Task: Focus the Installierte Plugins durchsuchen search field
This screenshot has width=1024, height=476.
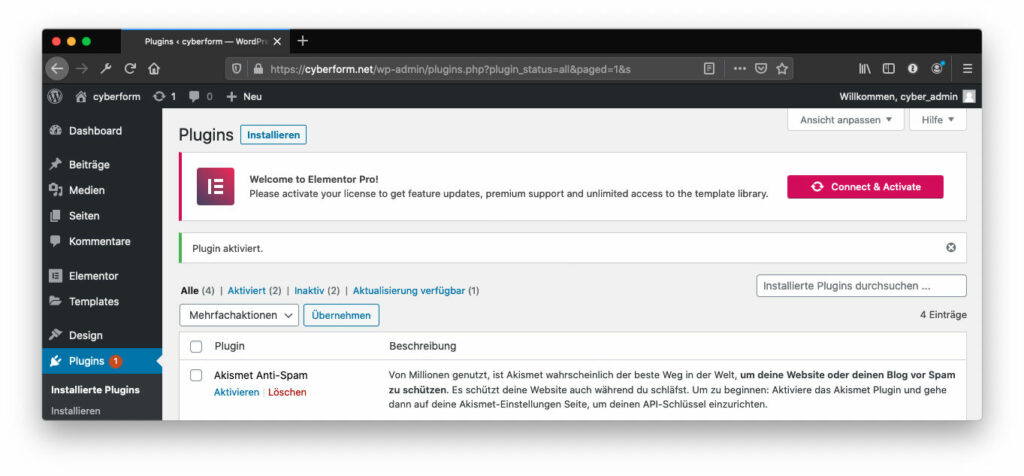Action: (x=861, y=285)
